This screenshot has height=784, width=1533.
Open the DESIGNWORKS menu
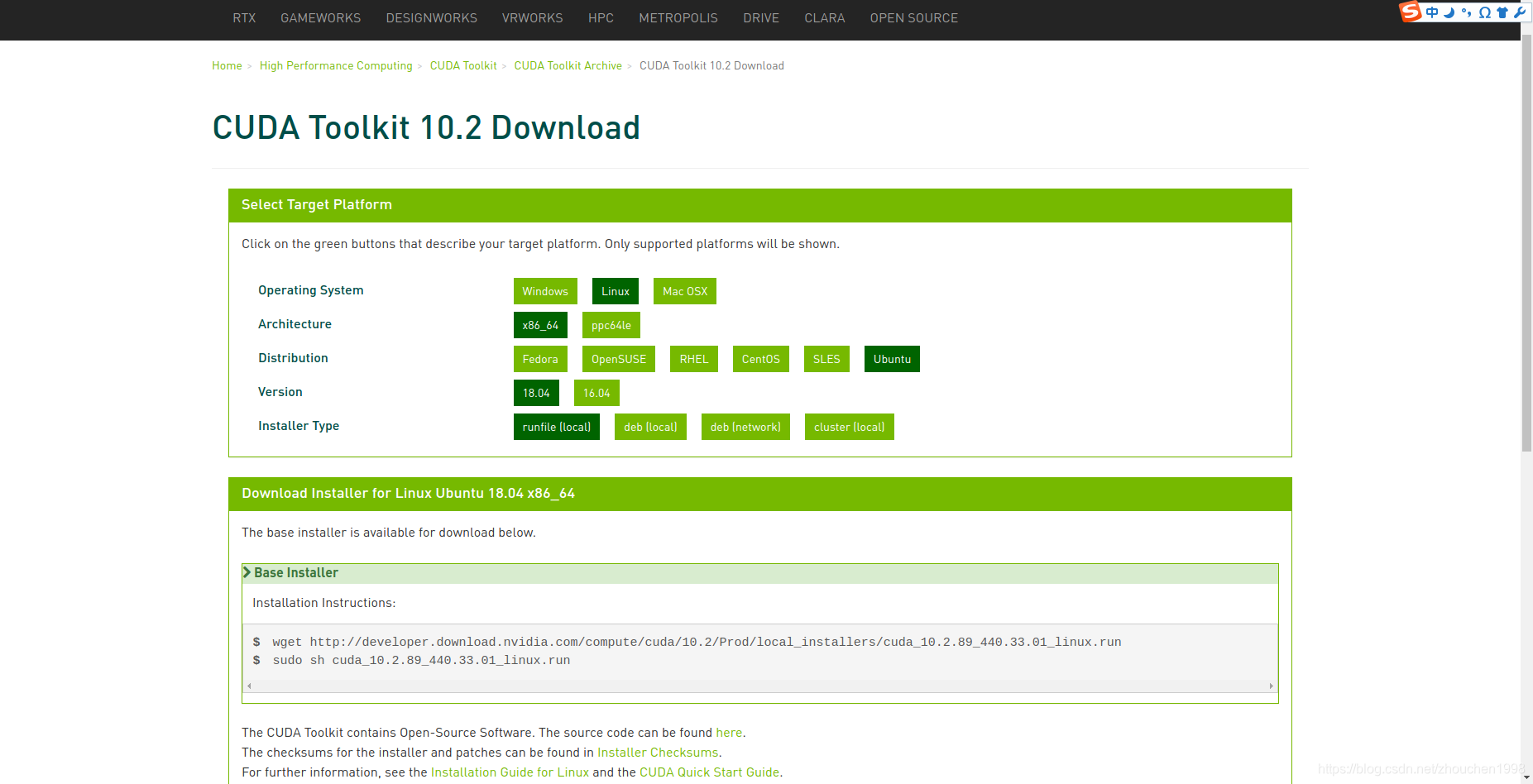[432, 18]
